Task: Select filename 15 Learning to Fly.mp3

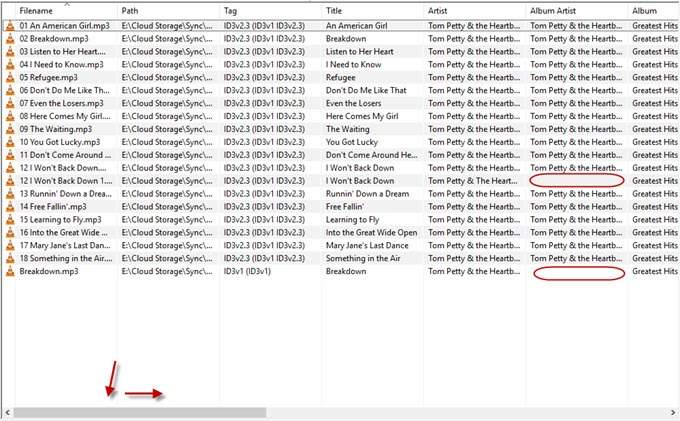Action: pyautogui.click(x=60, y=220)
